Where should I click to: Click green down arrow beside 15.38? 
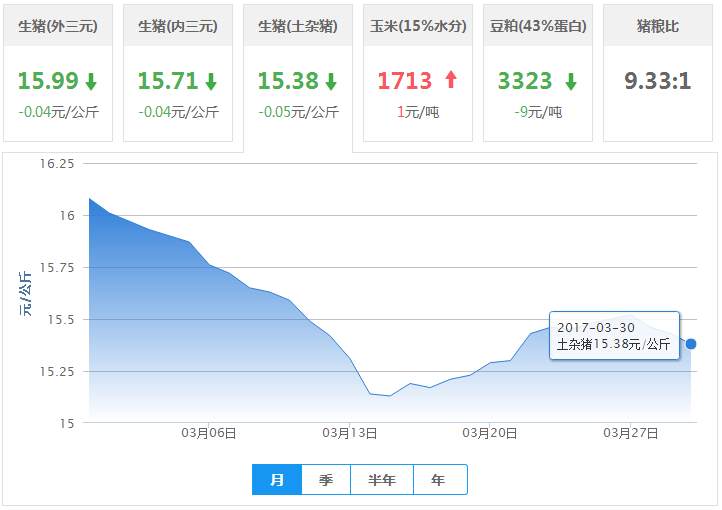coord(331,82)
